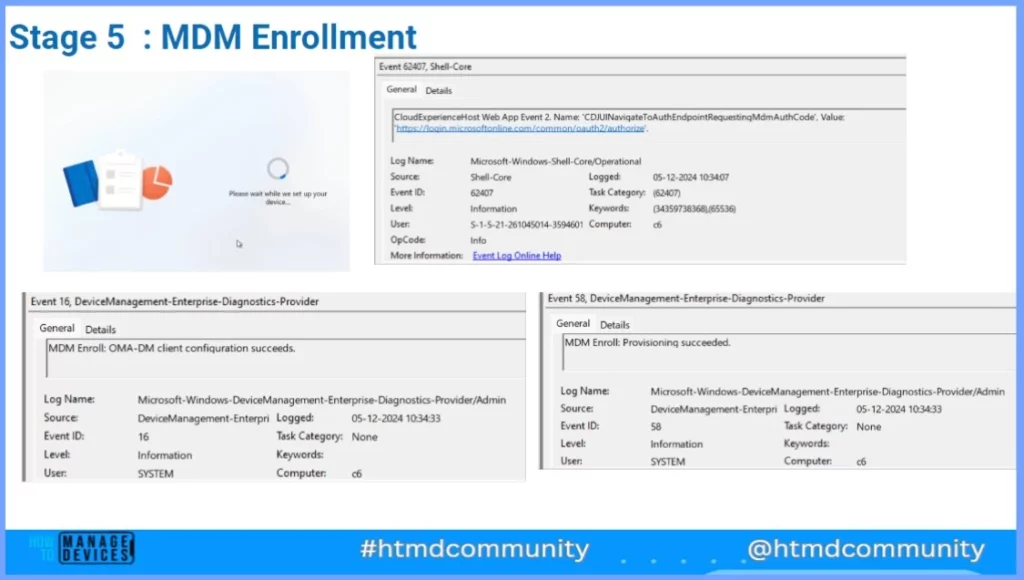Open the General tab of Event 58
This screenshot has width=1024, height=580.
coord(573,323)
